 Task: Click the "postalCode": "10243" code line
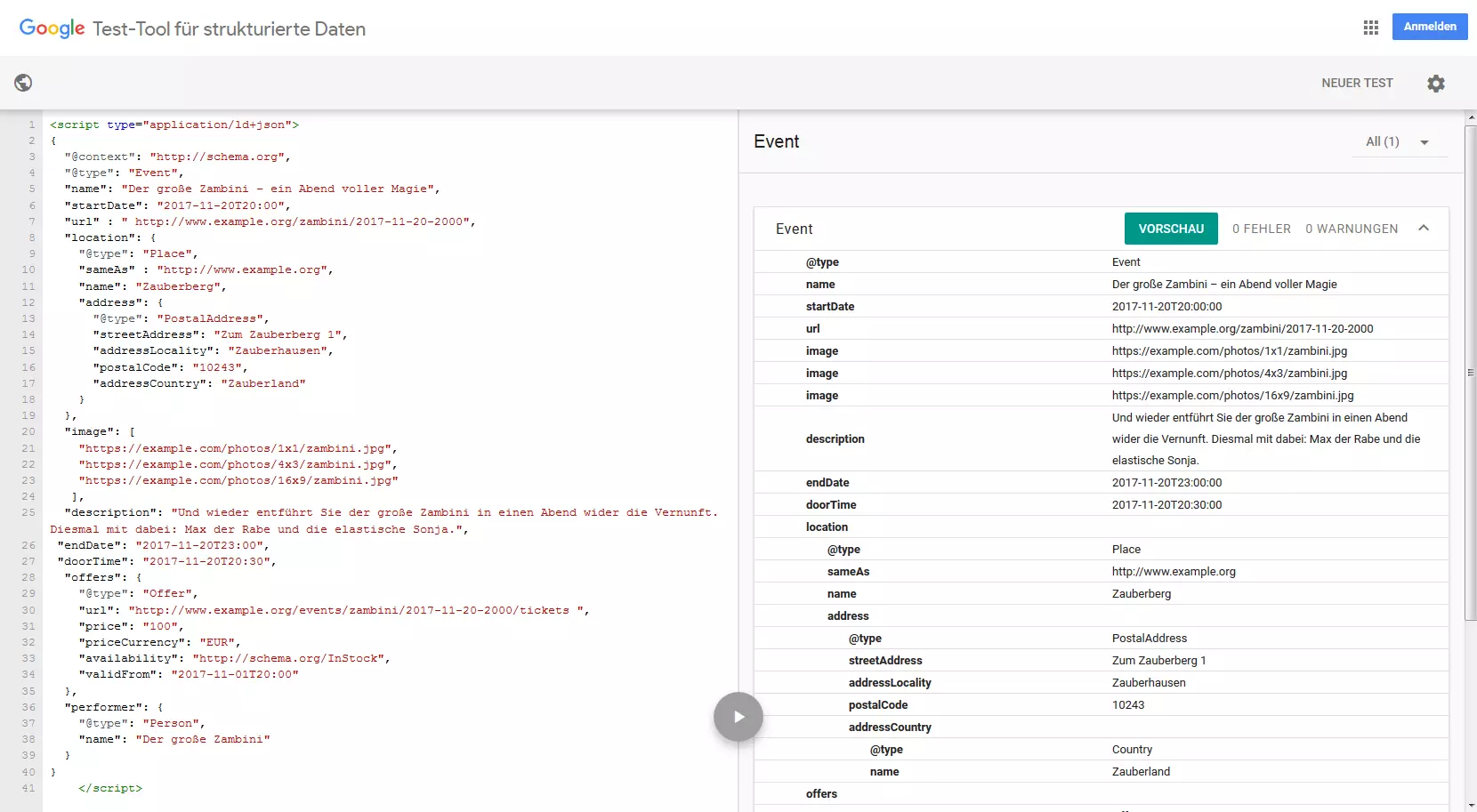170,367
